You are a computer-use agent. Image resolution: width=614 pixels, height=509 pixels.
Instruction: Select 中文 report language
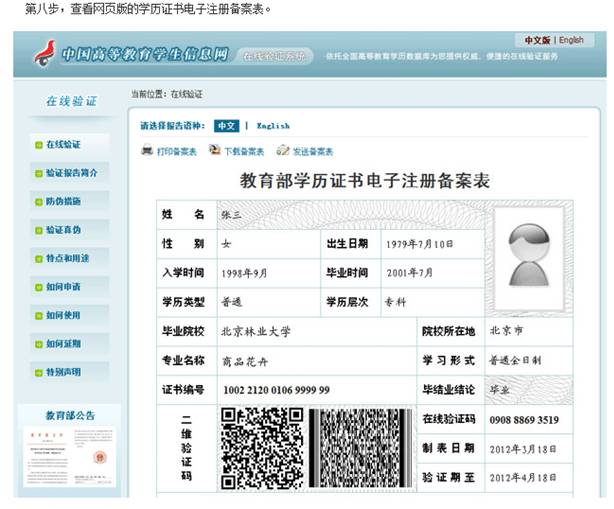tap(226, 126)
